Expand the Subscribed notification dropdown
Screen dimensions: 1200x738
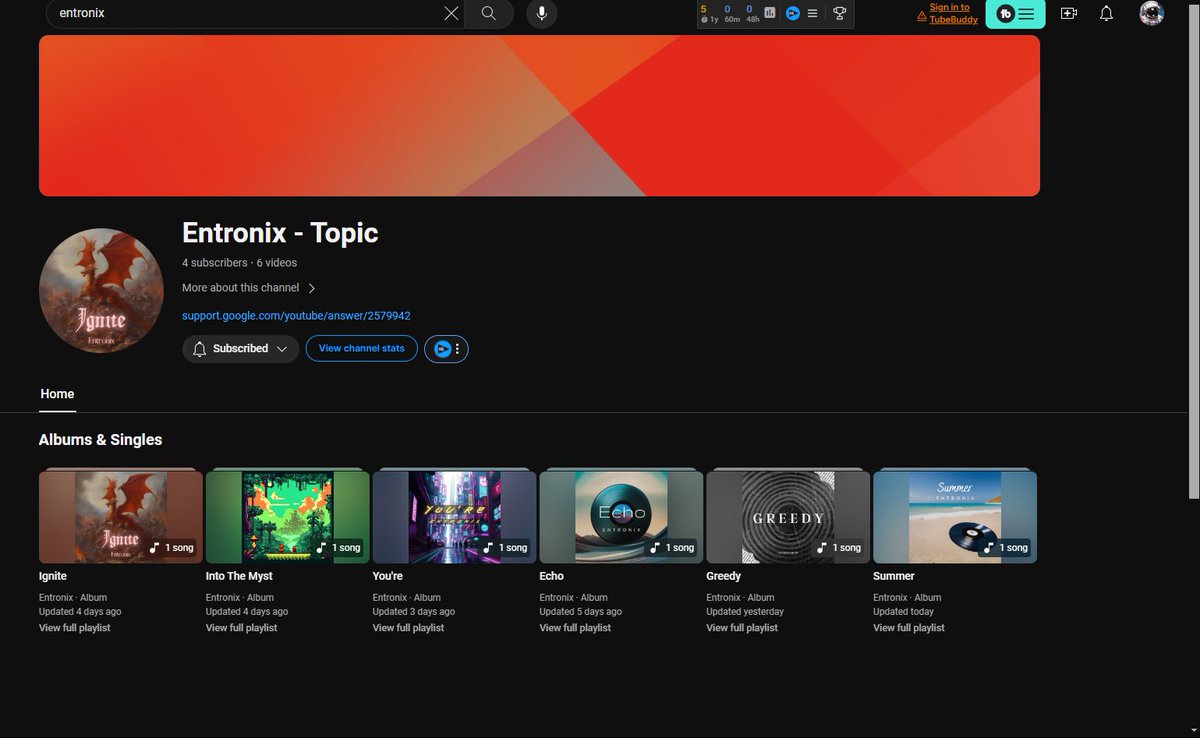click(x=240, y=349)
